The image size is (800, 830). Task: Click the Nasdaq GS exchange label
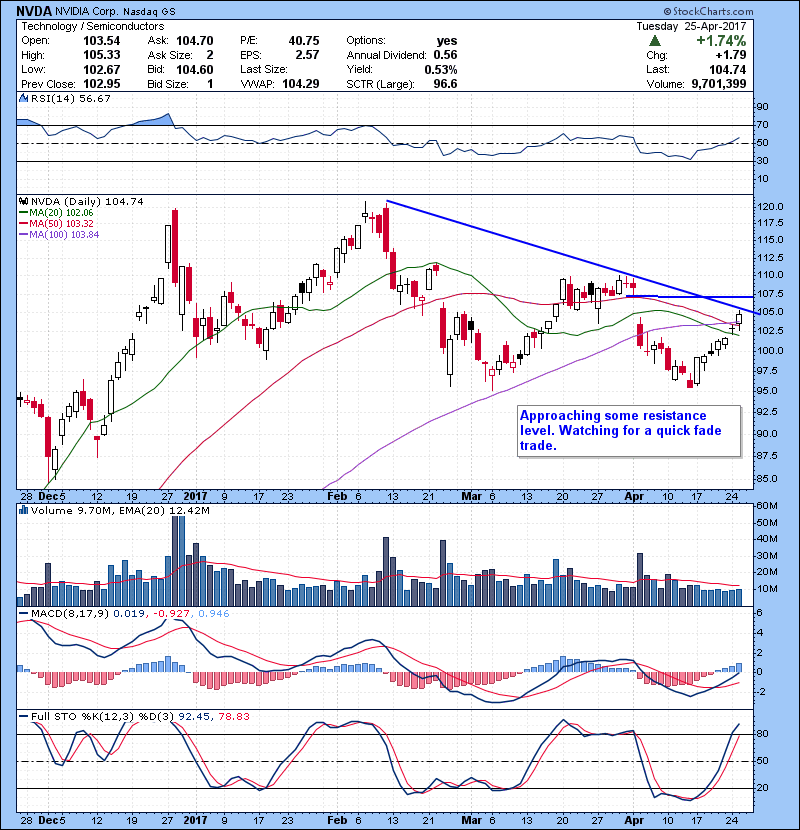tap(149, 12)
